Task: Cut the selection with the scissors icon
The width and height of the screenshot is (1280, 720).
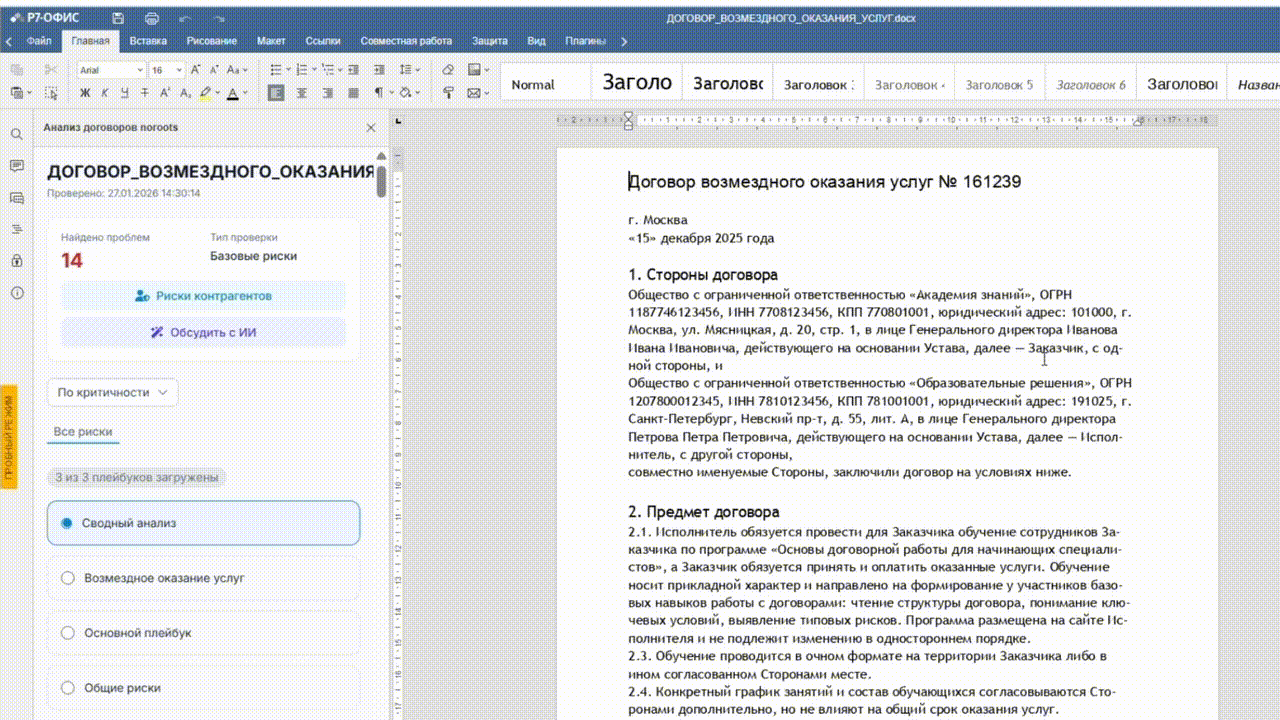Action: (51, 70)
